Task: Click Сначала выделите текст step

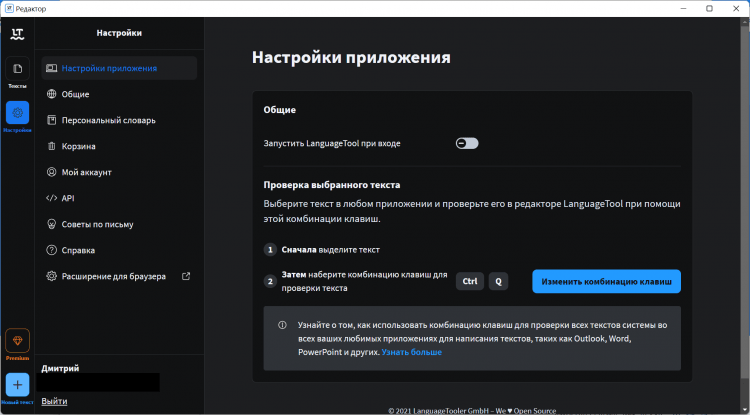Action: coord(331,250)
